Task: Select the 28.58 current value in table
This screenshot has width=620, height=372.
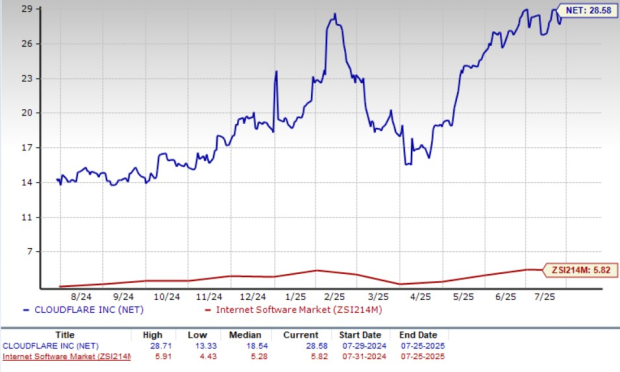Action: pyautogui.click(x=317, y=346)
